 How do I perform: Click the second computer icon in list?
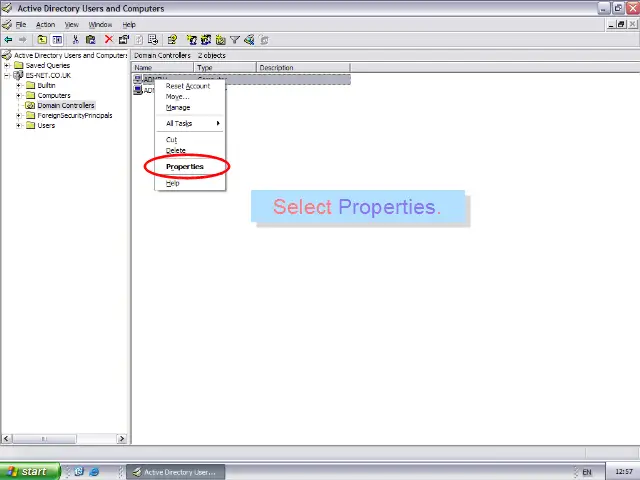coord(138,90)
